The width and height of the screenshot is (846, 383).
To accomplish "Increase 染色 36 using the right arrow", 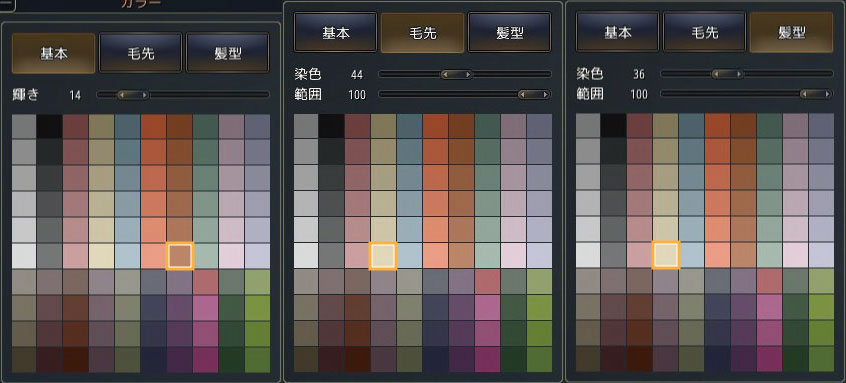I will 739,74.
